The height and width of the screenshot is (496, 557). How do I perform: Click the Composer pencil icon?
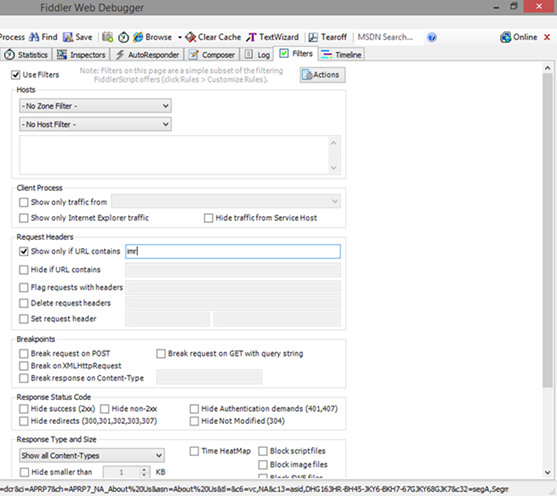[x=194, y=55]
